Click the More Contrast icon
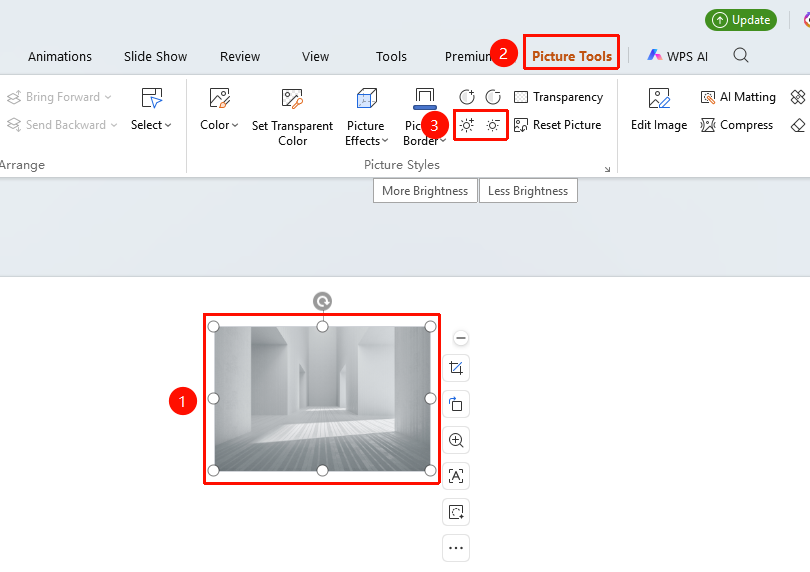Screen dimensions: 810x572 pos(466,97)
